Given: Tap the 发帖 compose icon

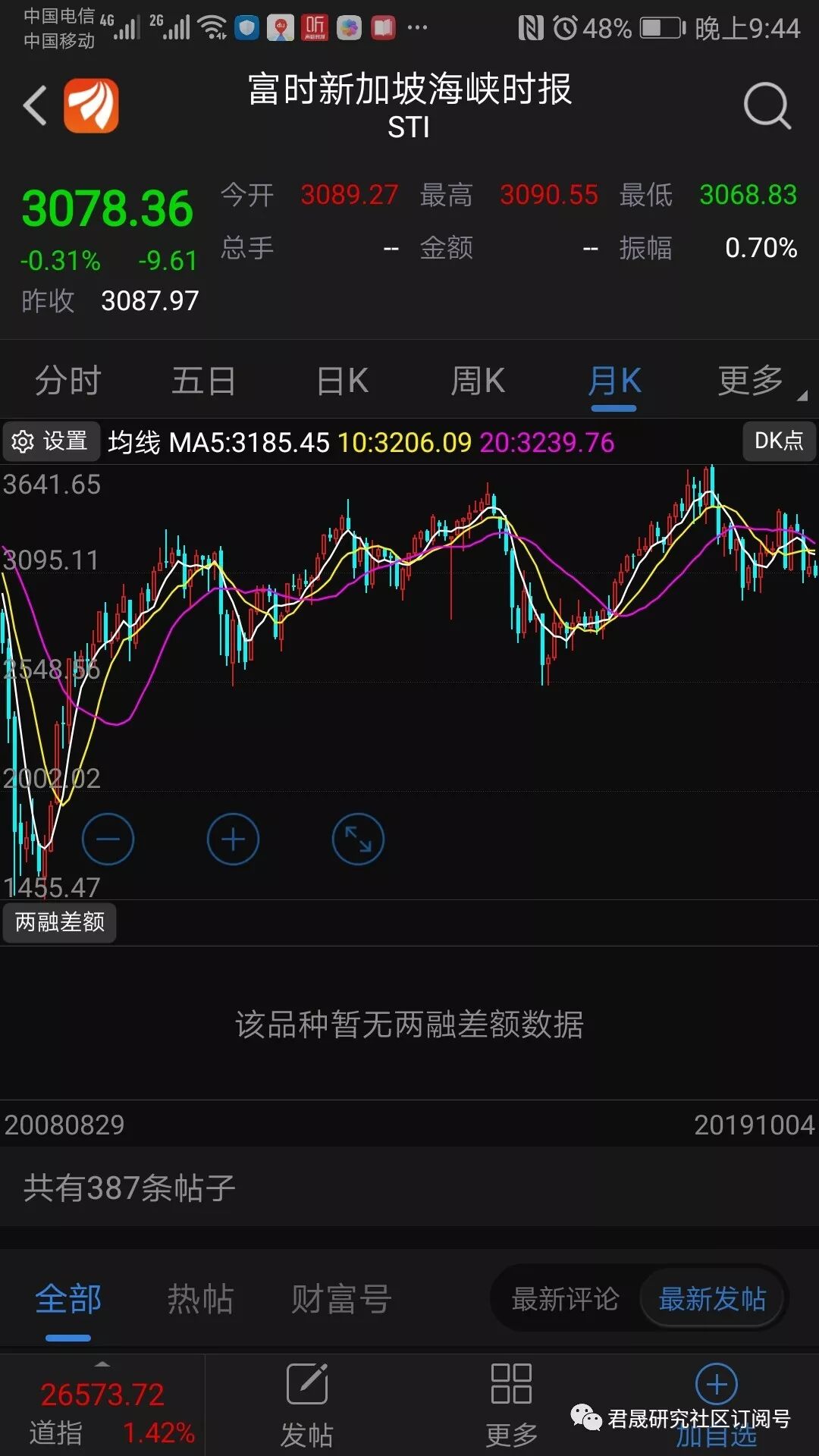Looking at the screenshot, I should (x=307, y=1384).
